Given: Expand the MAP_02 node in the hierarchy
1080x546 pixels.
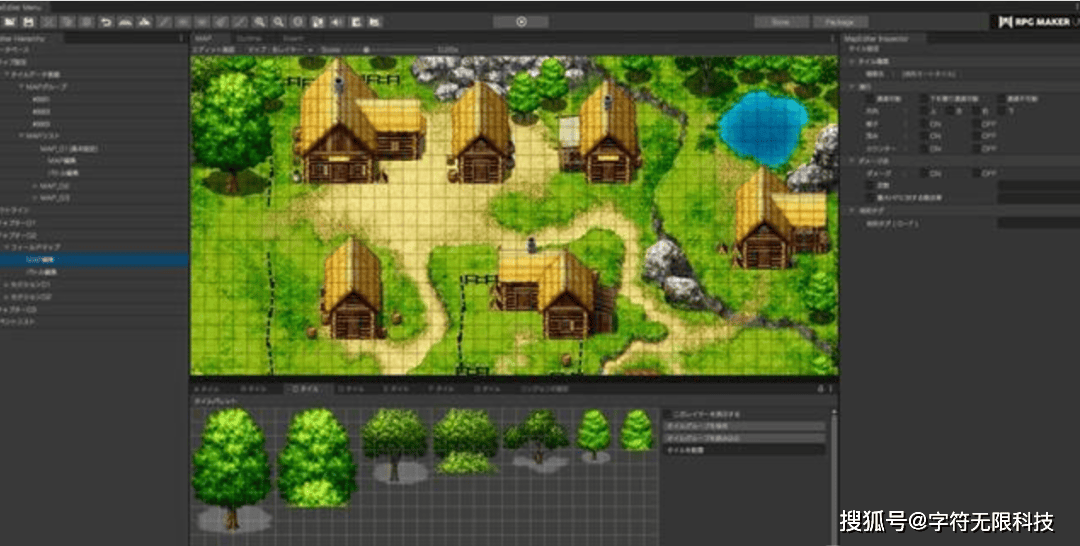Looking at the screenshot, I should (x=34, y=186).
